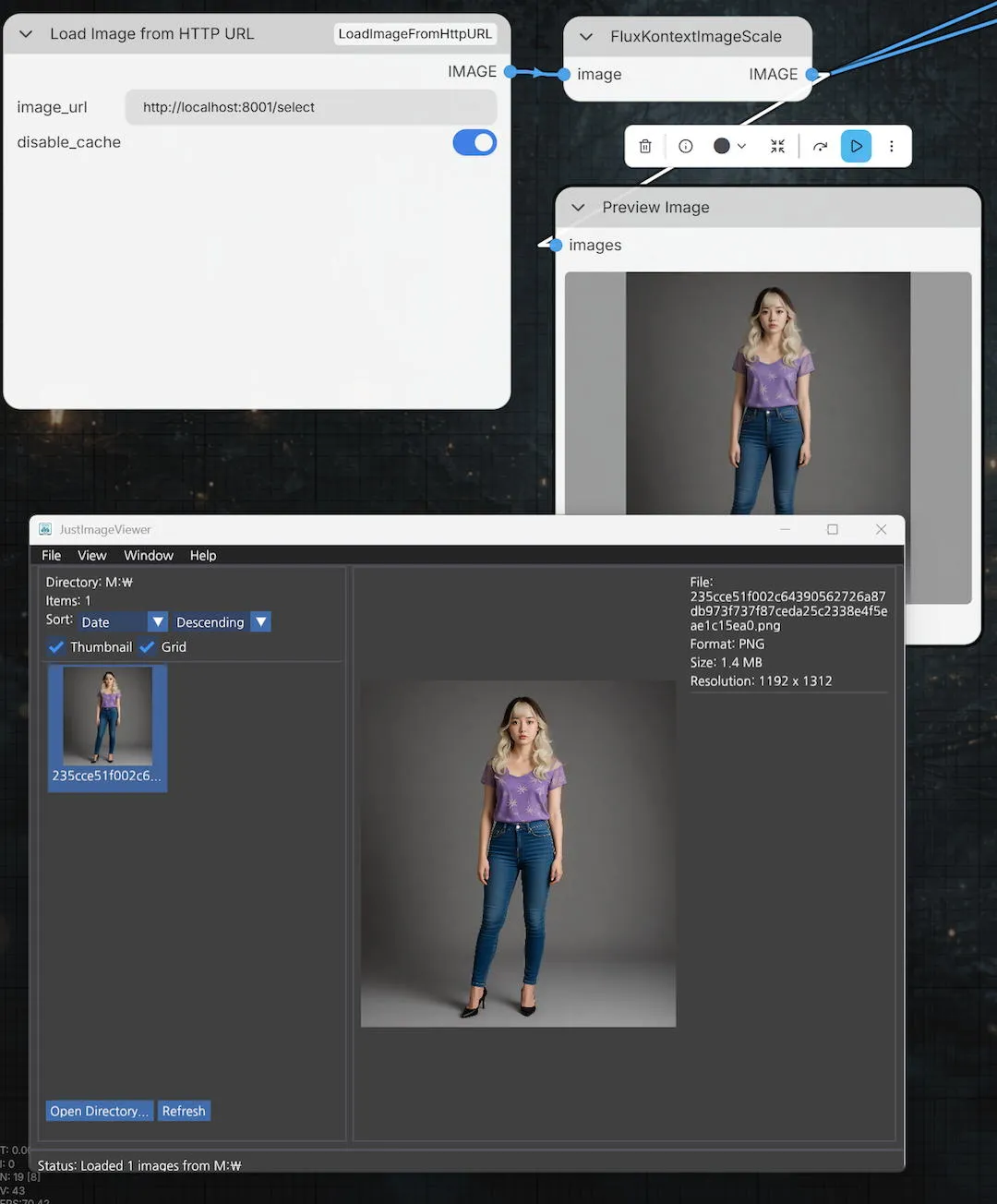Close the JustImageViewer window
This screenshot has height=1204, width=997.
click(882, 529)
